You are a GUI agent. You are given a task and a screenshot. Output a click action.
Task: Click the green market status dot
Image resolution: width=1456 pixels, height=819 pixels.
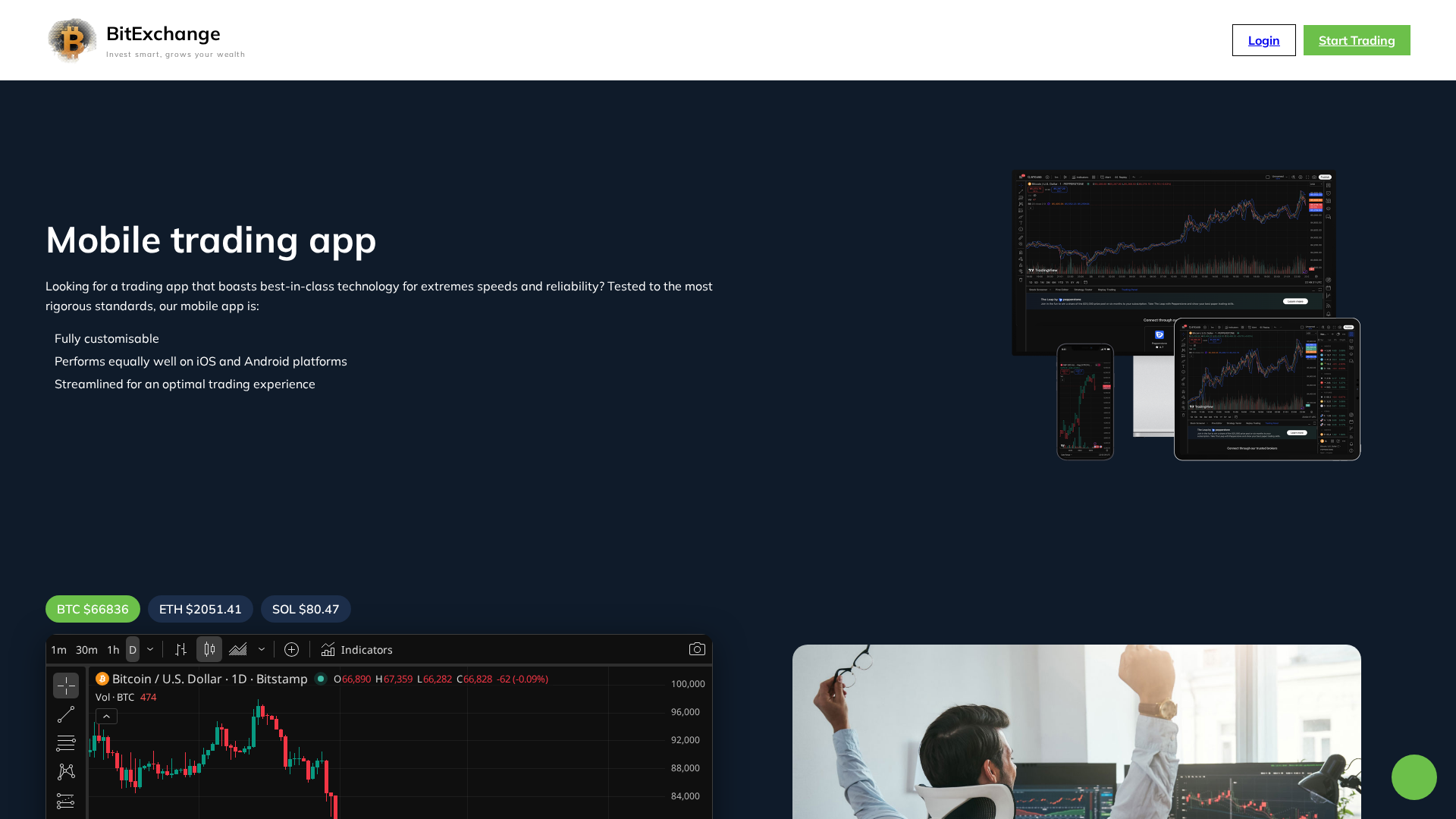(x=321, y=679)
